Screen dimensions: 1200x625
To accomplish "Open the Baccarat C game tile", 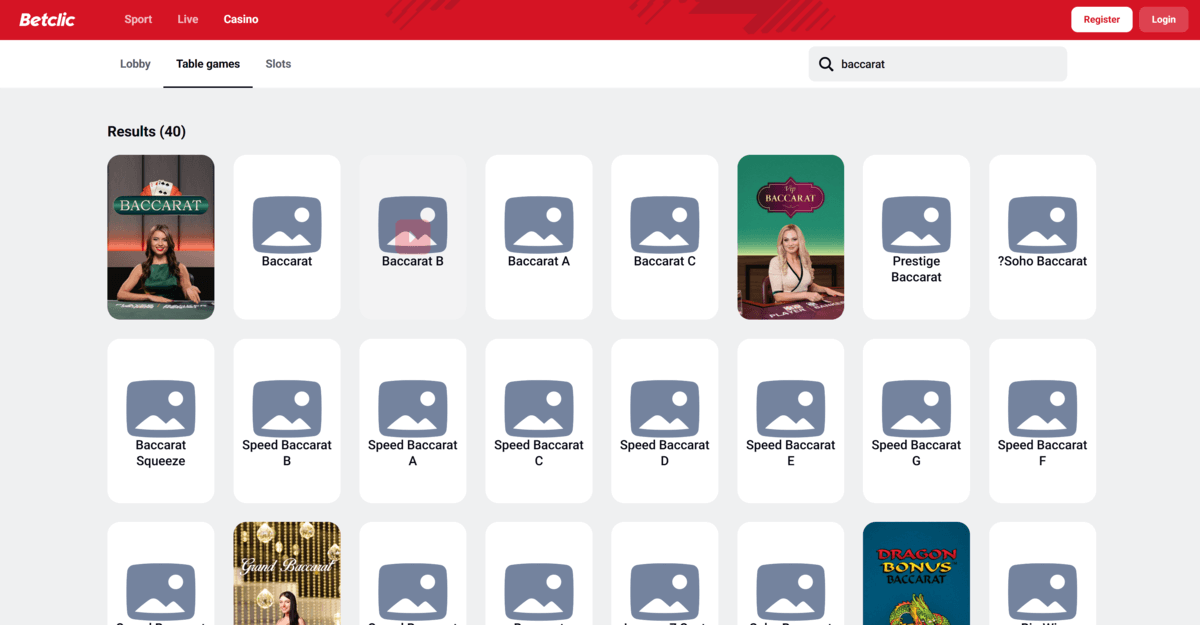I will pos(665,237).
